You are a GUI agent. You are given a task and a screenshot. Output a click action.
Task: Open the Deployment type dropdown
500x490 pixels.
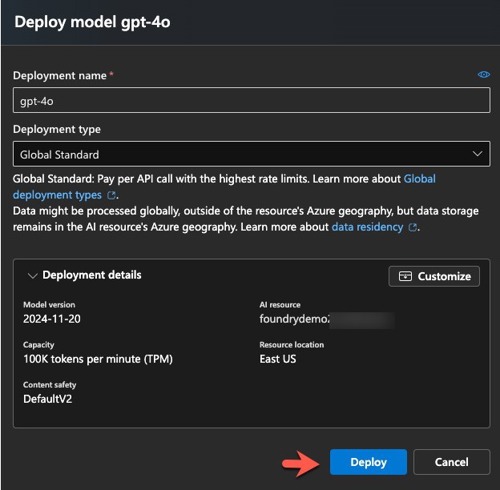point(252,154)
